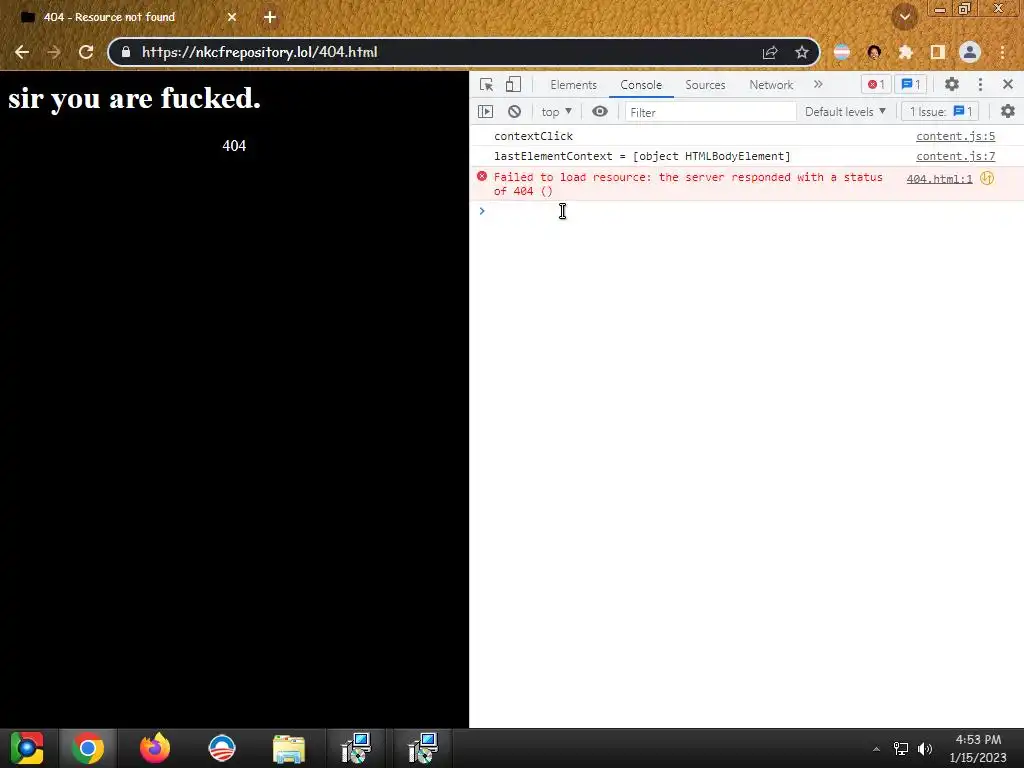The height and width of the screenshot is (768, 1024).
Task: Select the Console tab
Action: click(641, 85)
